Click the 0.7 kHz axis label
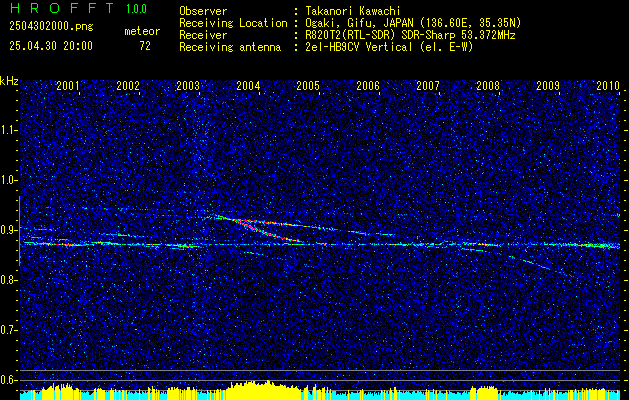The height and width of the screenshot is (400, 629). (x=8, y=330)
